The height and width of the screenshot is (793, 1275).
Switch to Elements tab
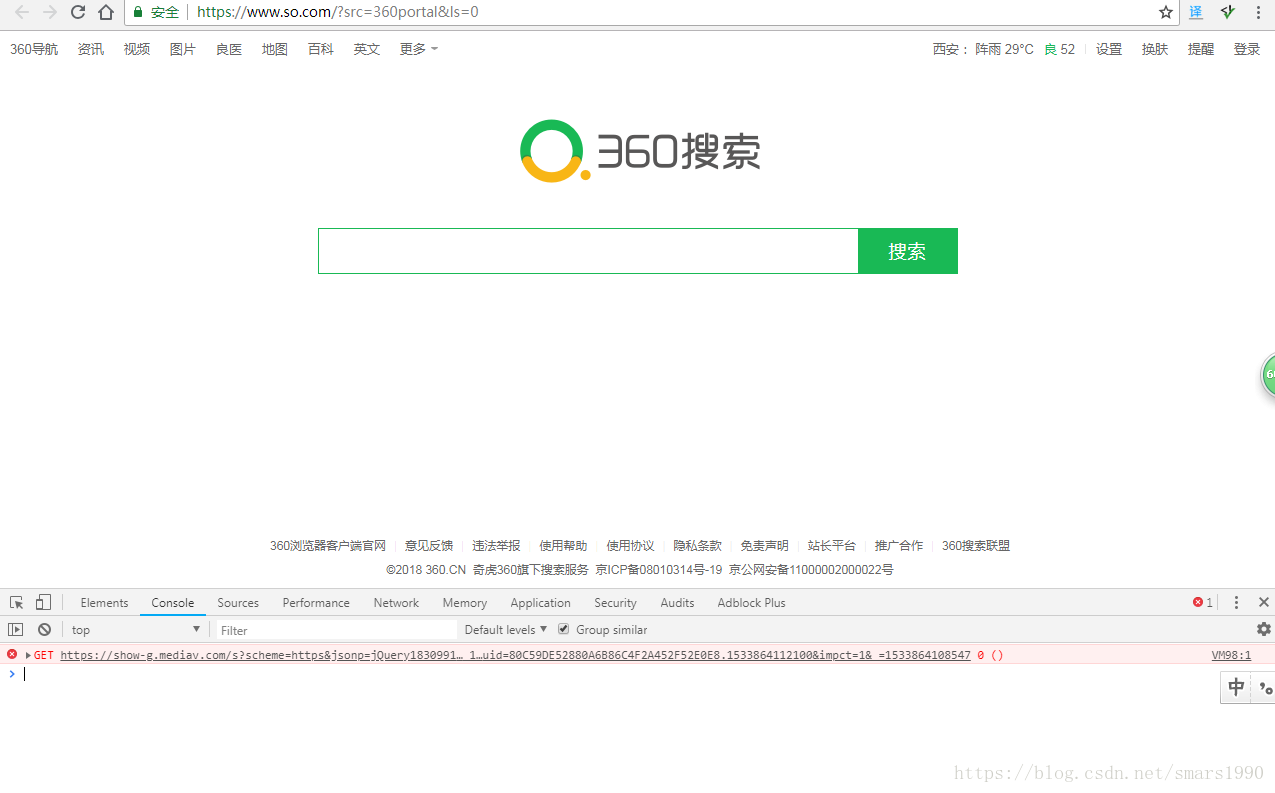tap(104, 602)
